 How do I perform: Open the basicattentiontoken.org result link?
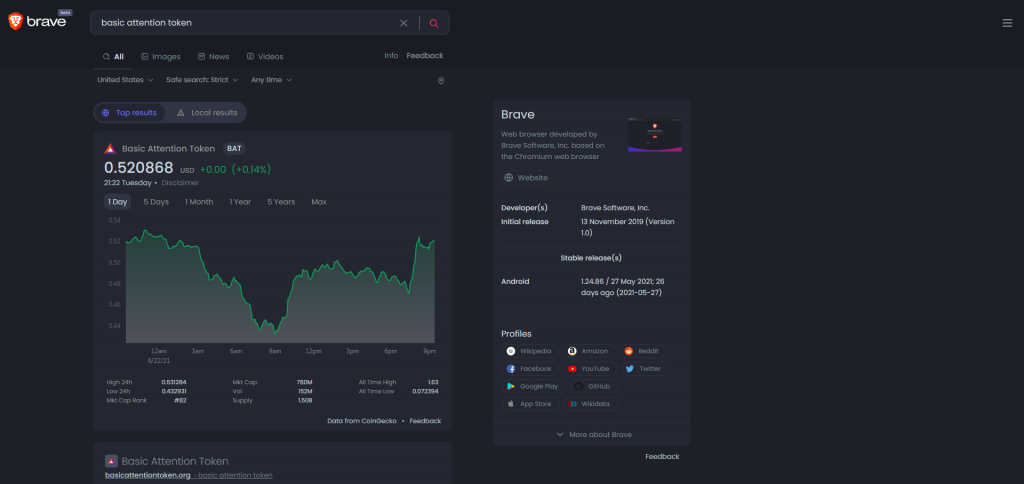tap(146, 475)
